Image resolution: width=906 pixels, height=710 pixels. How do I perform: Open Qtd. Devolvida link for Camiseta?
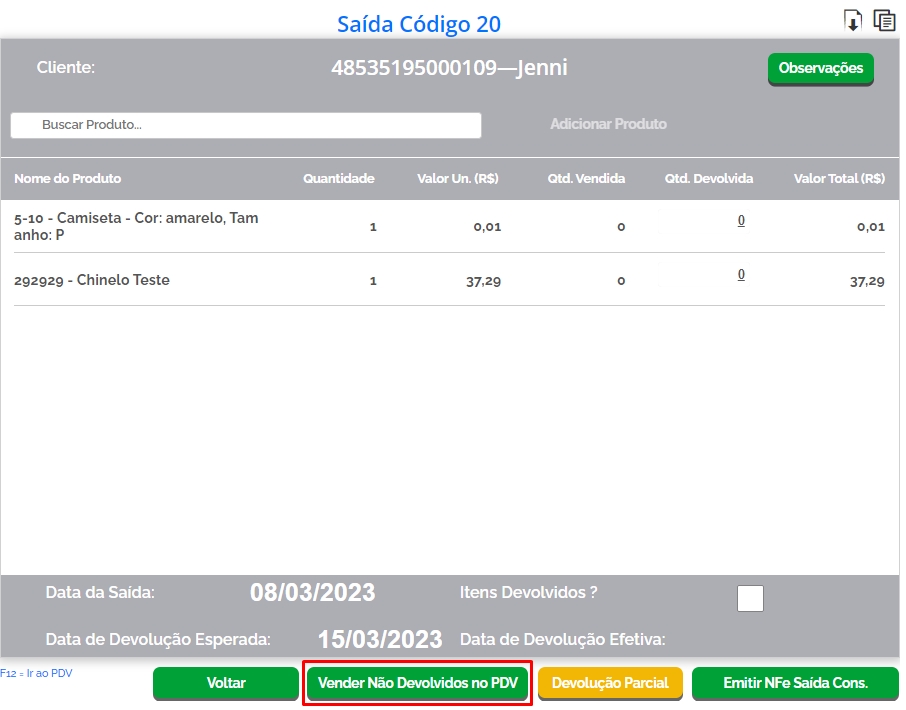point(741,221)
